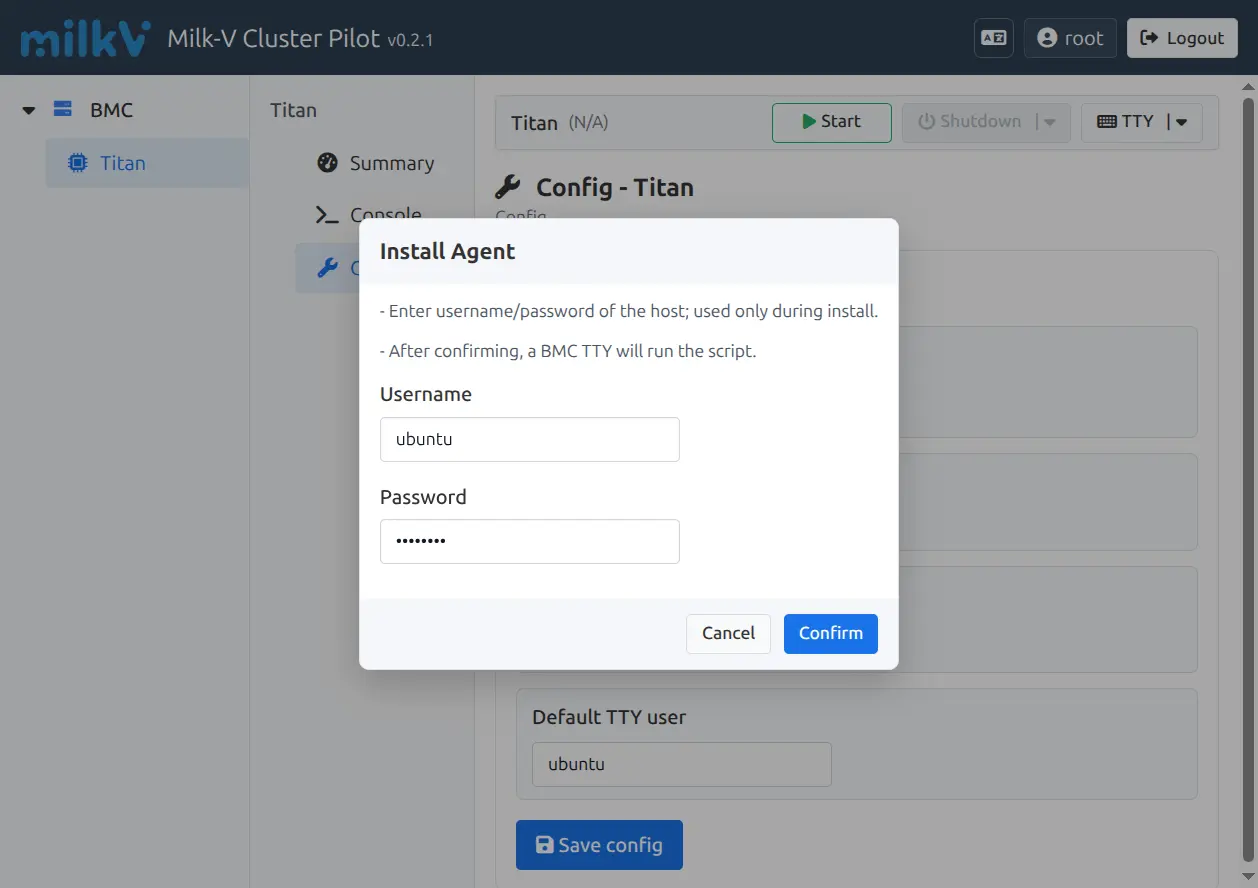Confirm the agent installation
The width and height of the screenshot is (1258, 888).
[830, 633]
